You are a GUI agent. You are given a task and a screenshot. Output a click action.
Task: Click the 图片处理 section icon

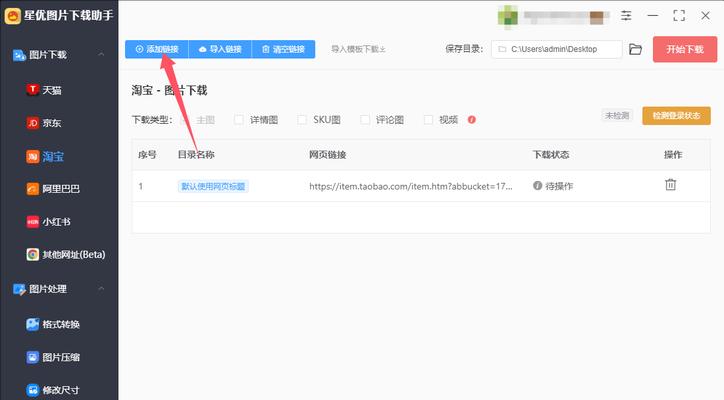pos(19,289)
